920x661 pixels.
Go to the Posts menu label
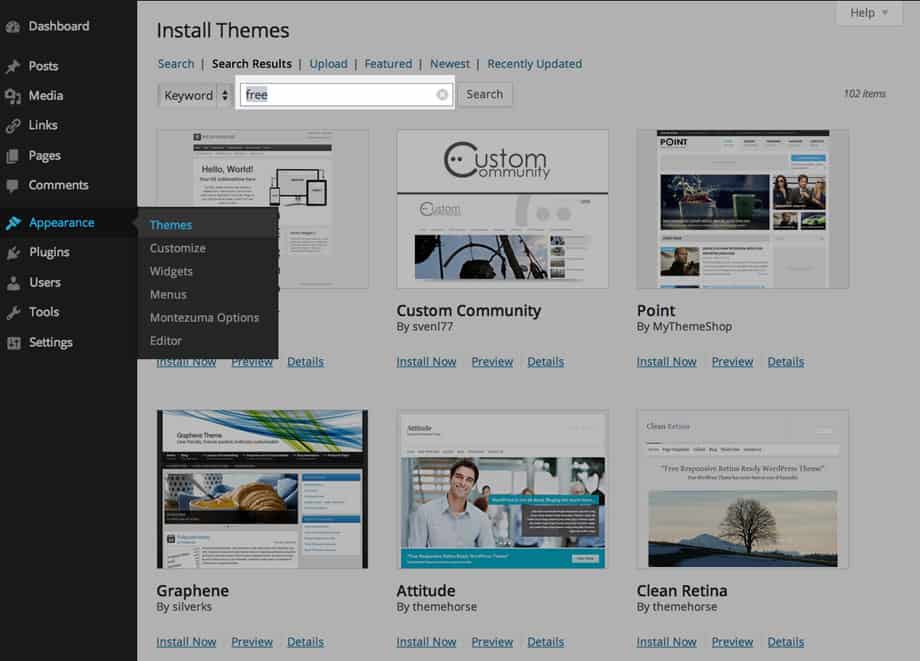pos(43,66)
